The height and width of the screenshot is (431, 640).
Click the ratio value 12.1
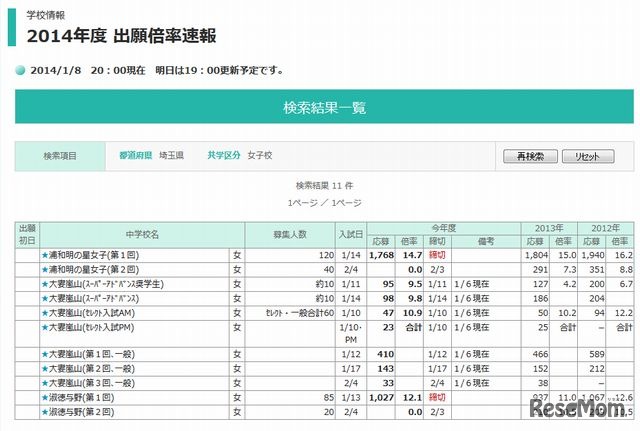pos(412,398)
